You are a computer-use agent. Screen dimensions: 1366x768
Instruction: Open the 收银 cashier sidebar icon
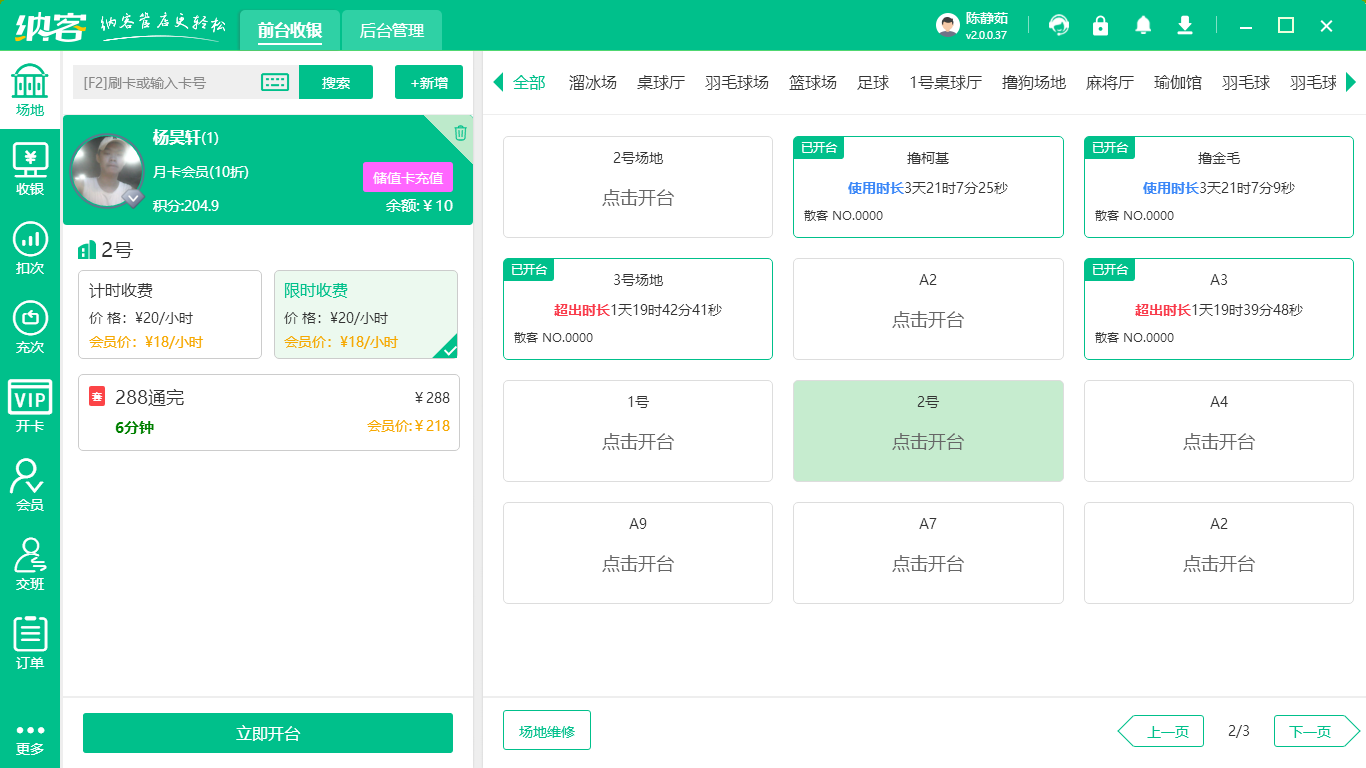pyautogui.click(x=30, y=169)
